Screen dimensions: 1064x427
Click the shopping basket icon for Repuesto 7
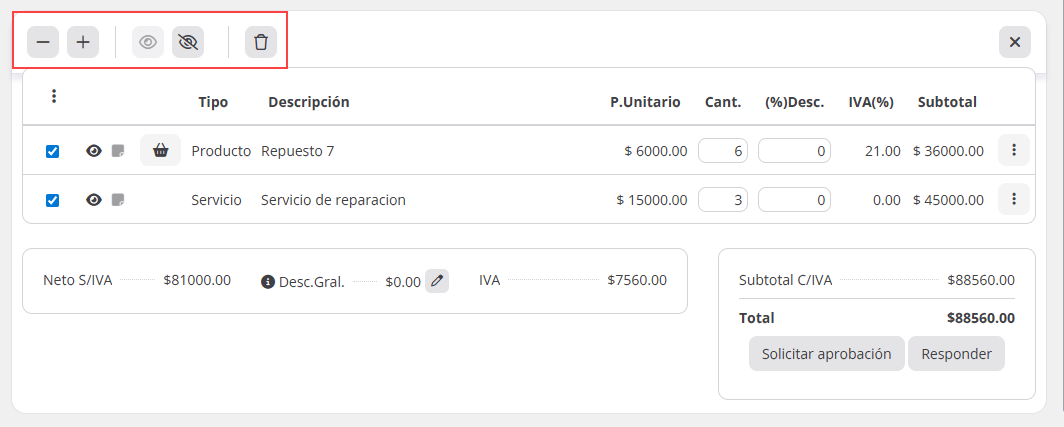[x=160, y=151]
